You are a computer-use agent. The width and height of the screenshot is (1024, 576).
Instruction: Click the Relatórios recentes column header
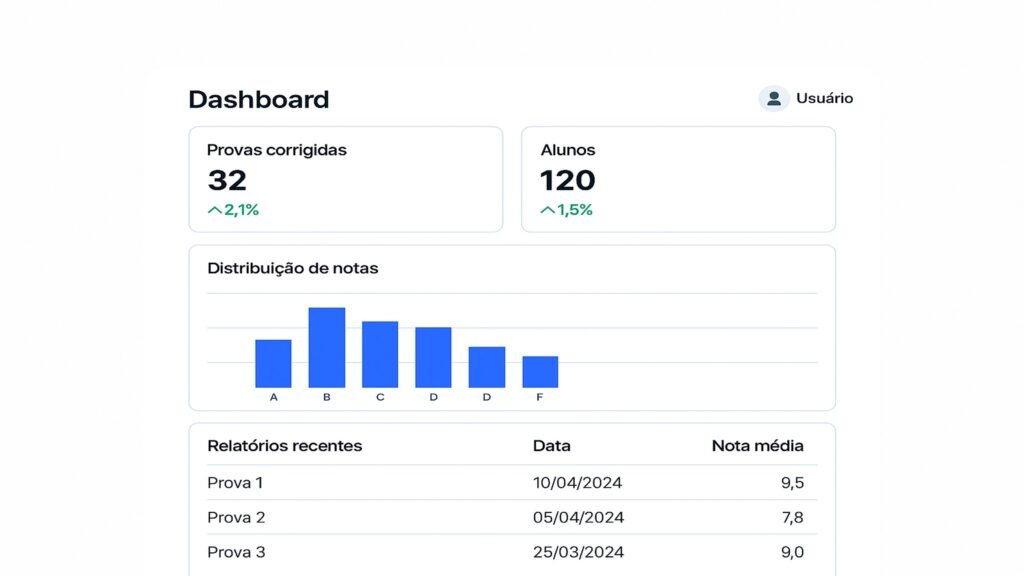click(x=284, y=445)
